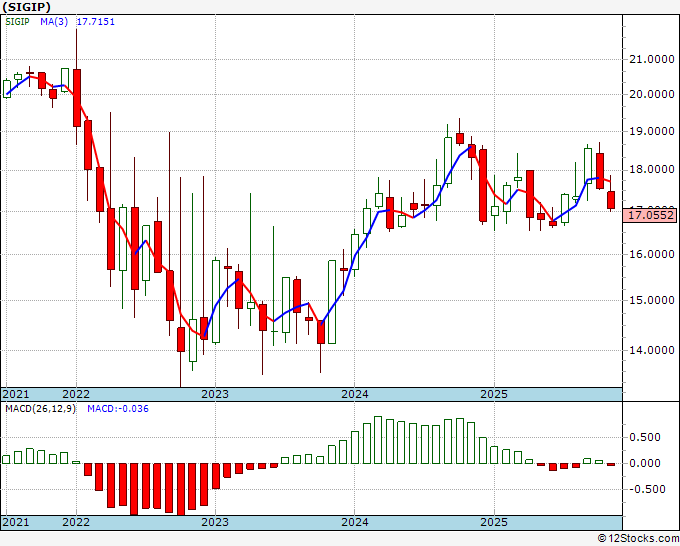Click the 0.500 MACD axis label
This screenshot has width=680, height=546.
coord(645,437)
